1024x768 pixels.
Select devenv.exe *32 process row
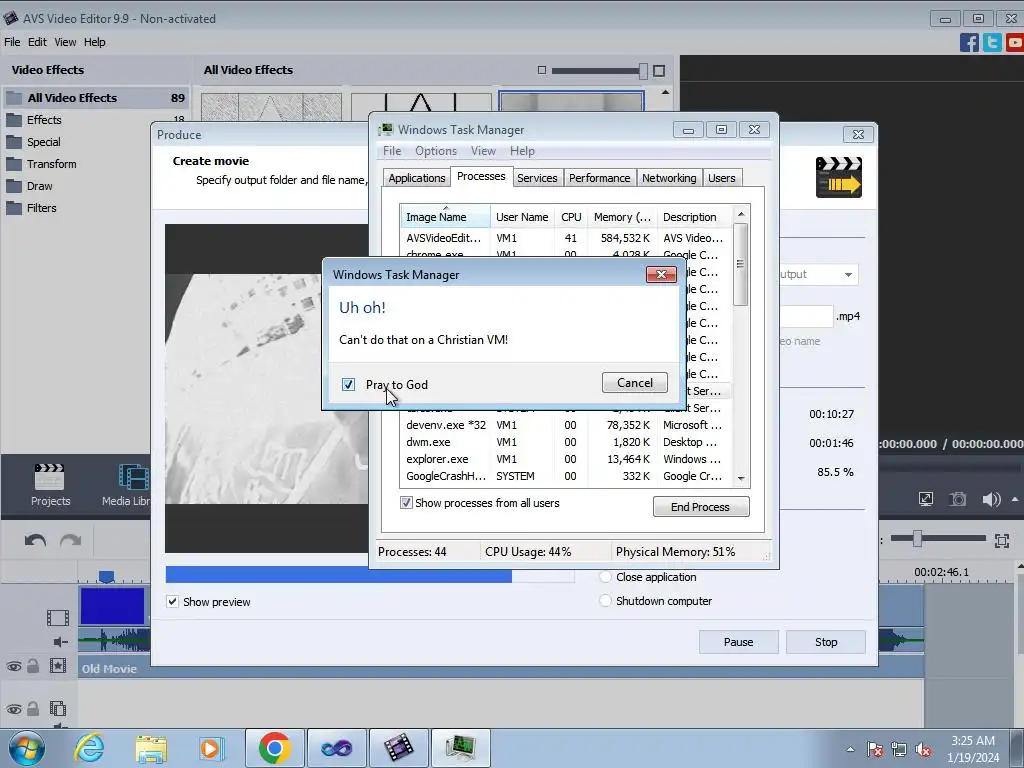pos(565,425)
